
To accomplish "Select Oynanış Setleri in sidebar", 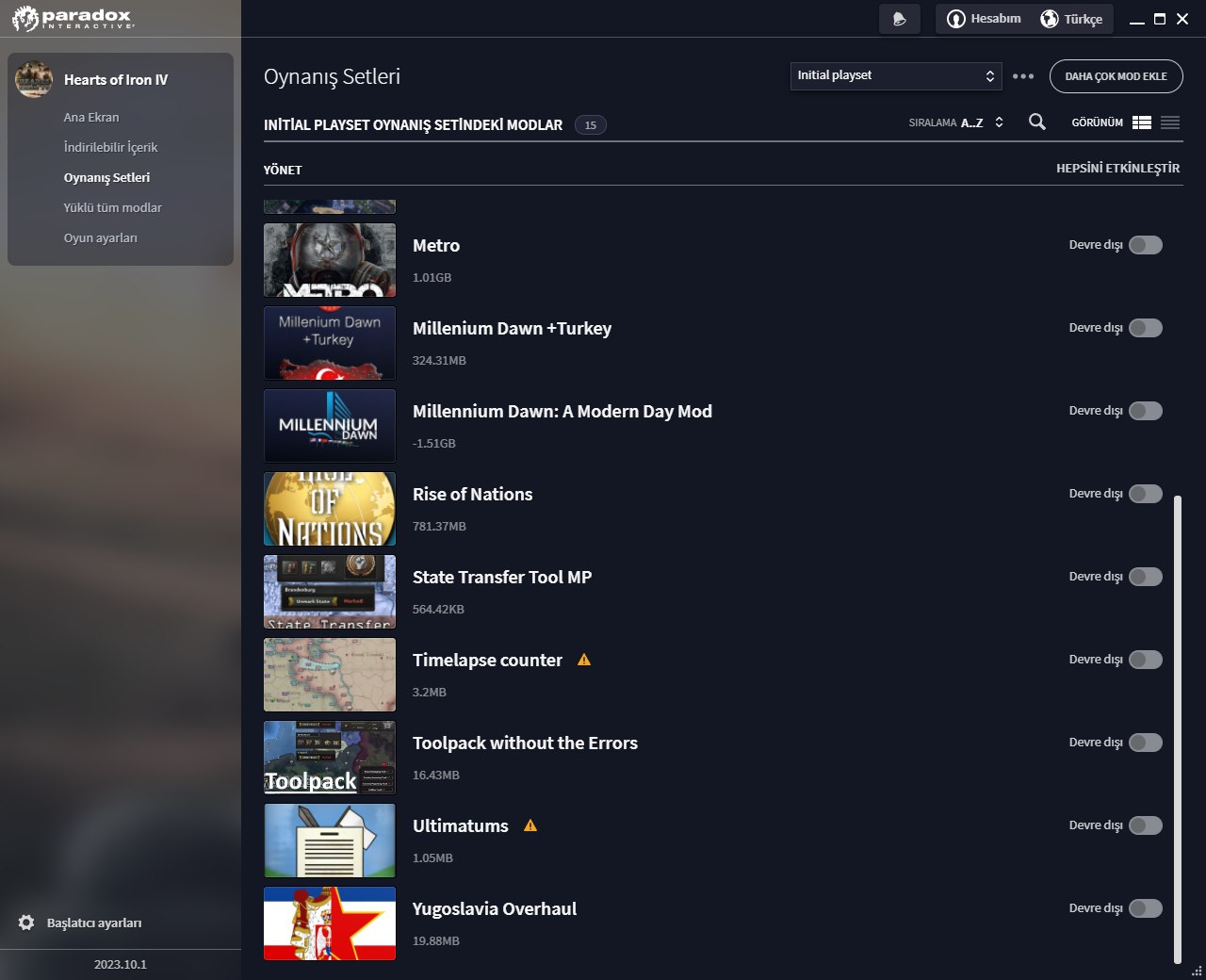I will click(x=106, y=177).
